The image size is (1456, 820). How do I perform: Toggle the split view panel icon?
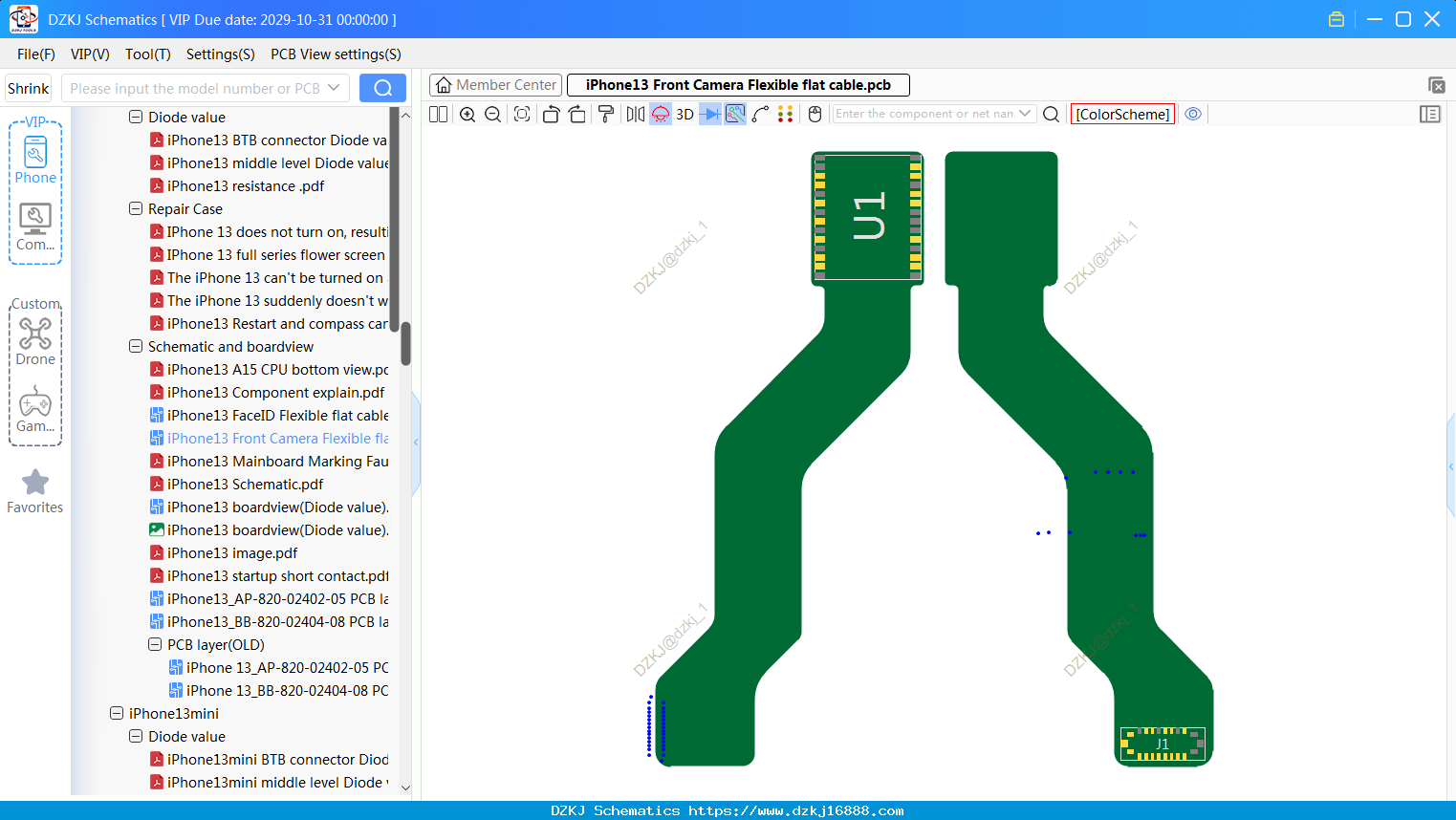point(438,114)
